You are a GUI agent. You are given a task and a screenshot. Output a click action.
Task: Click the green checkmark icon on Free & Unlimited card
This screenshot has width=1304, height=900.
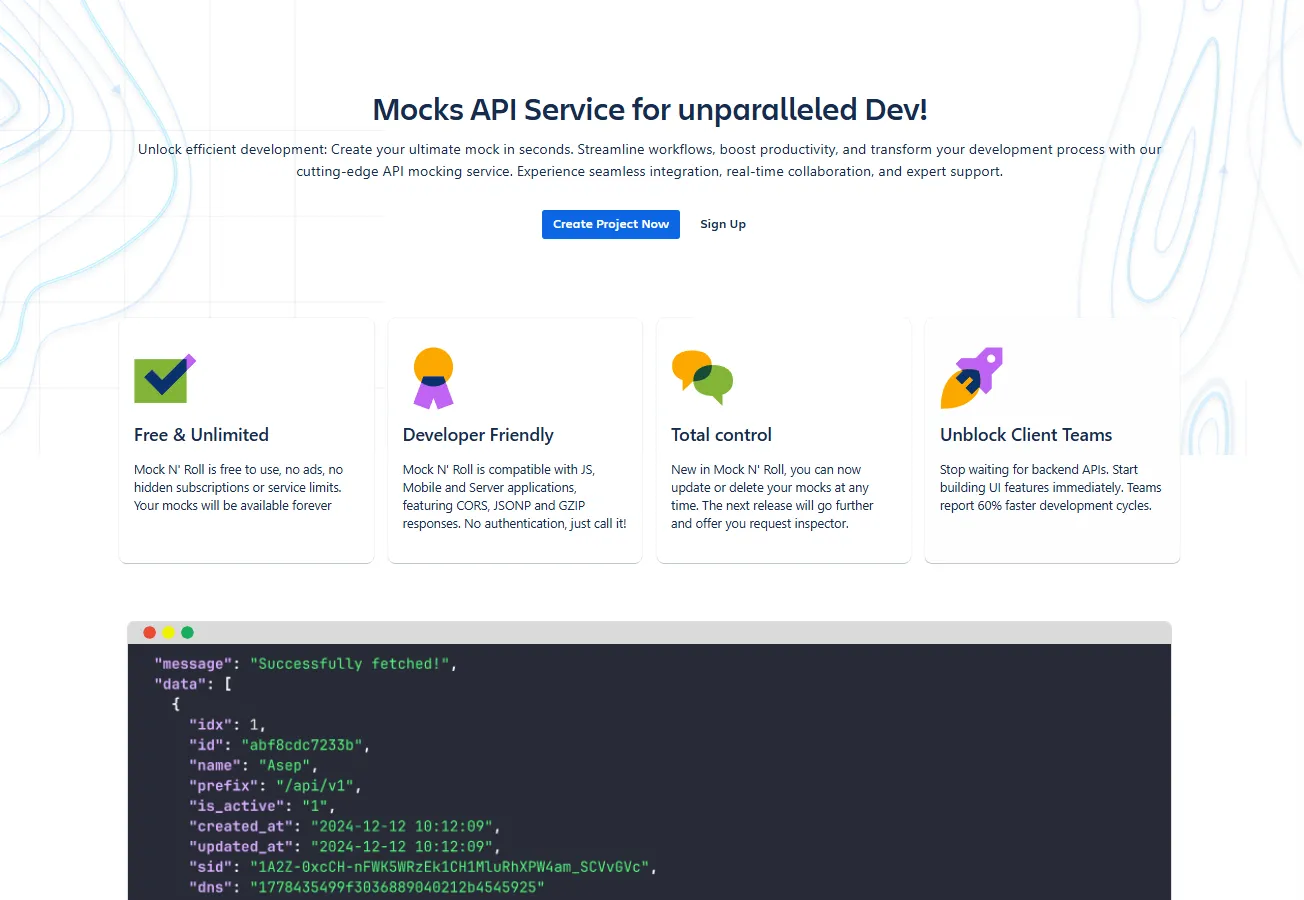coord(164,377)
